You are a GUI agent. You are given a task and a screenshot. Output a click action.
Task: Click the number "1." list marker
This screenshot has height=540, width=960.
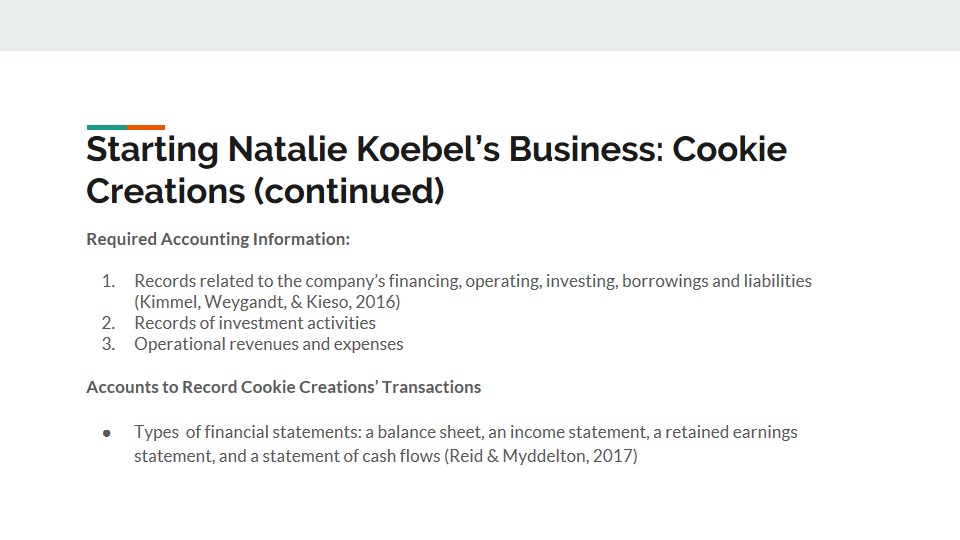(x=108, y=281)
